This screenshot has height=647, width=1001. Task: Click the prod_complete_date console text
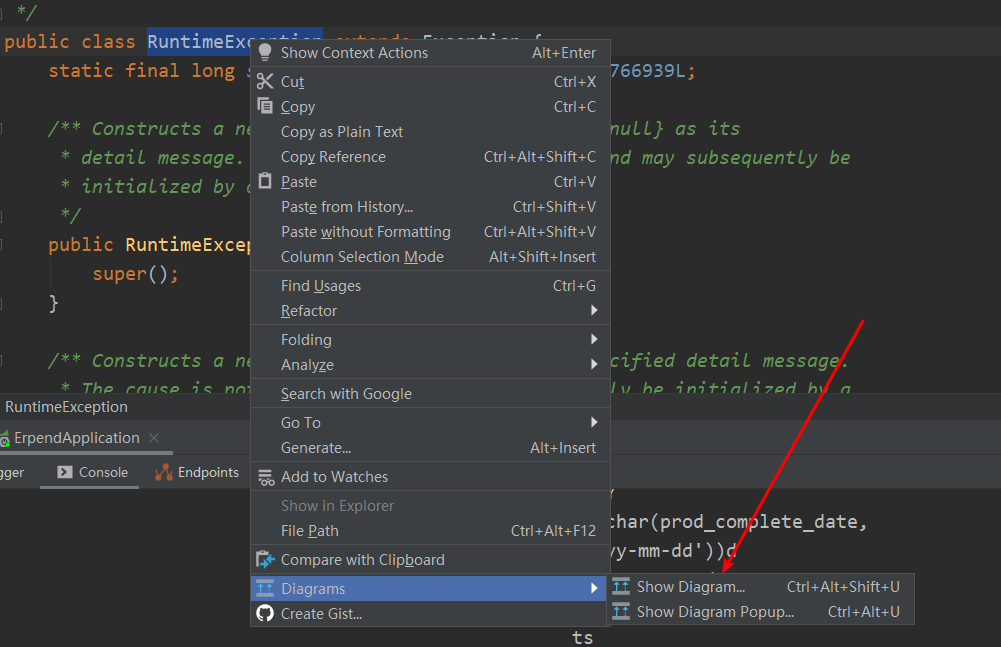click(758, 521)
